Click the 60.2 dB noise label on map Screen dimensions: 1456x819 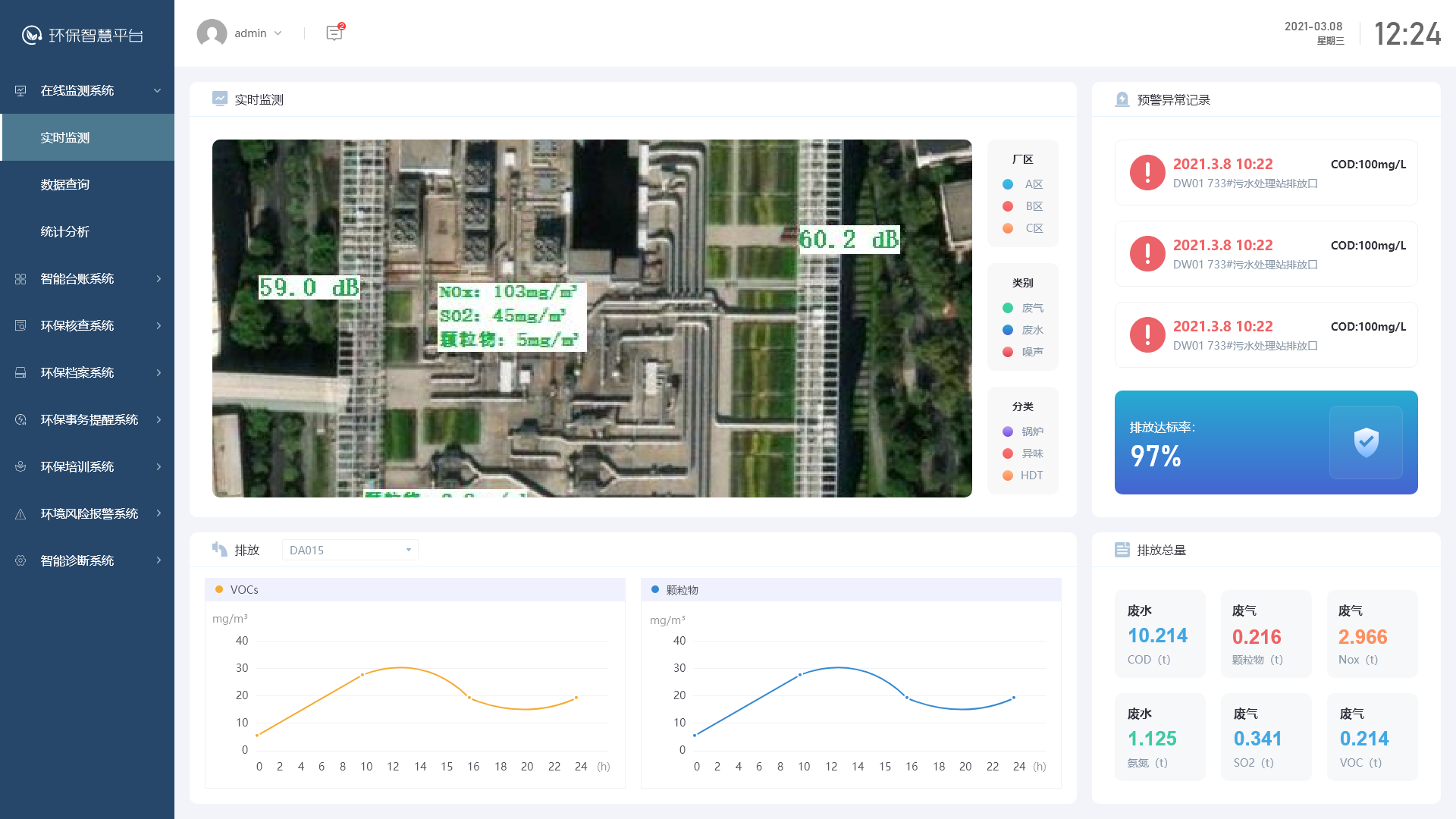coord(849,240)
